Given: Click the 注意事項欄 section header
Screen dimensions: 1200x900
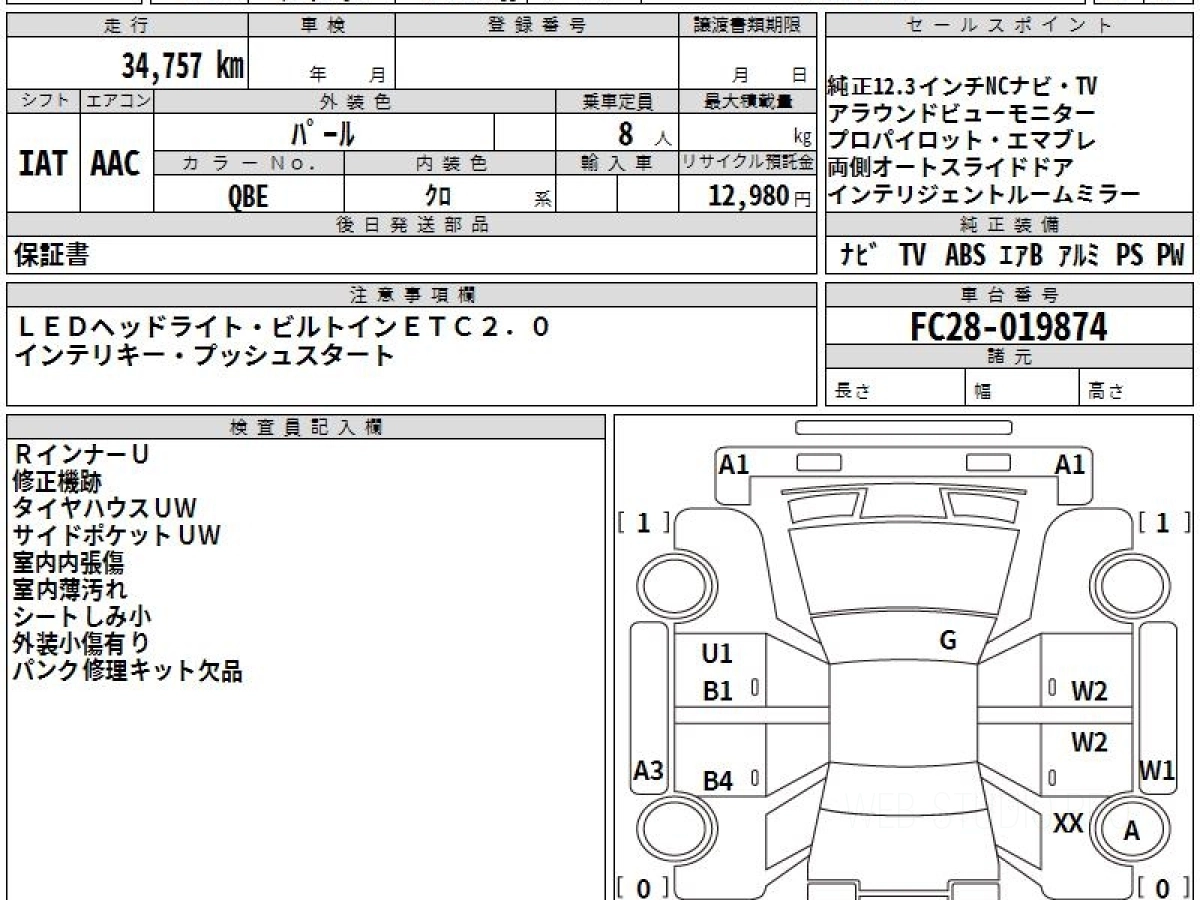Looking at the screenshot, I should coord(412,295).
